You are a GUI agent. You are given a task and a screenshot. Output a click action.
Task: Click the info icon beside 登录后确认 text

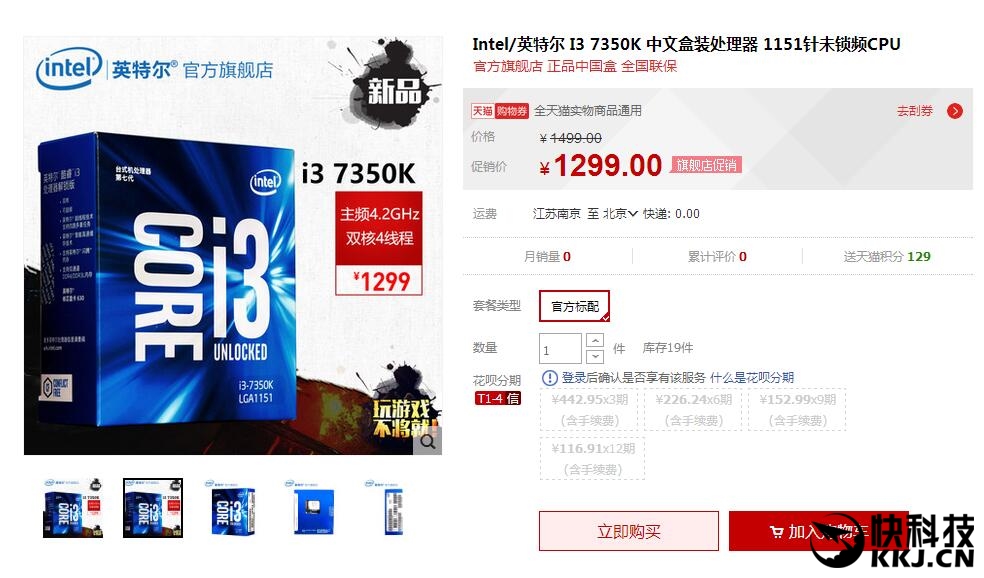[x=549, y=377]
